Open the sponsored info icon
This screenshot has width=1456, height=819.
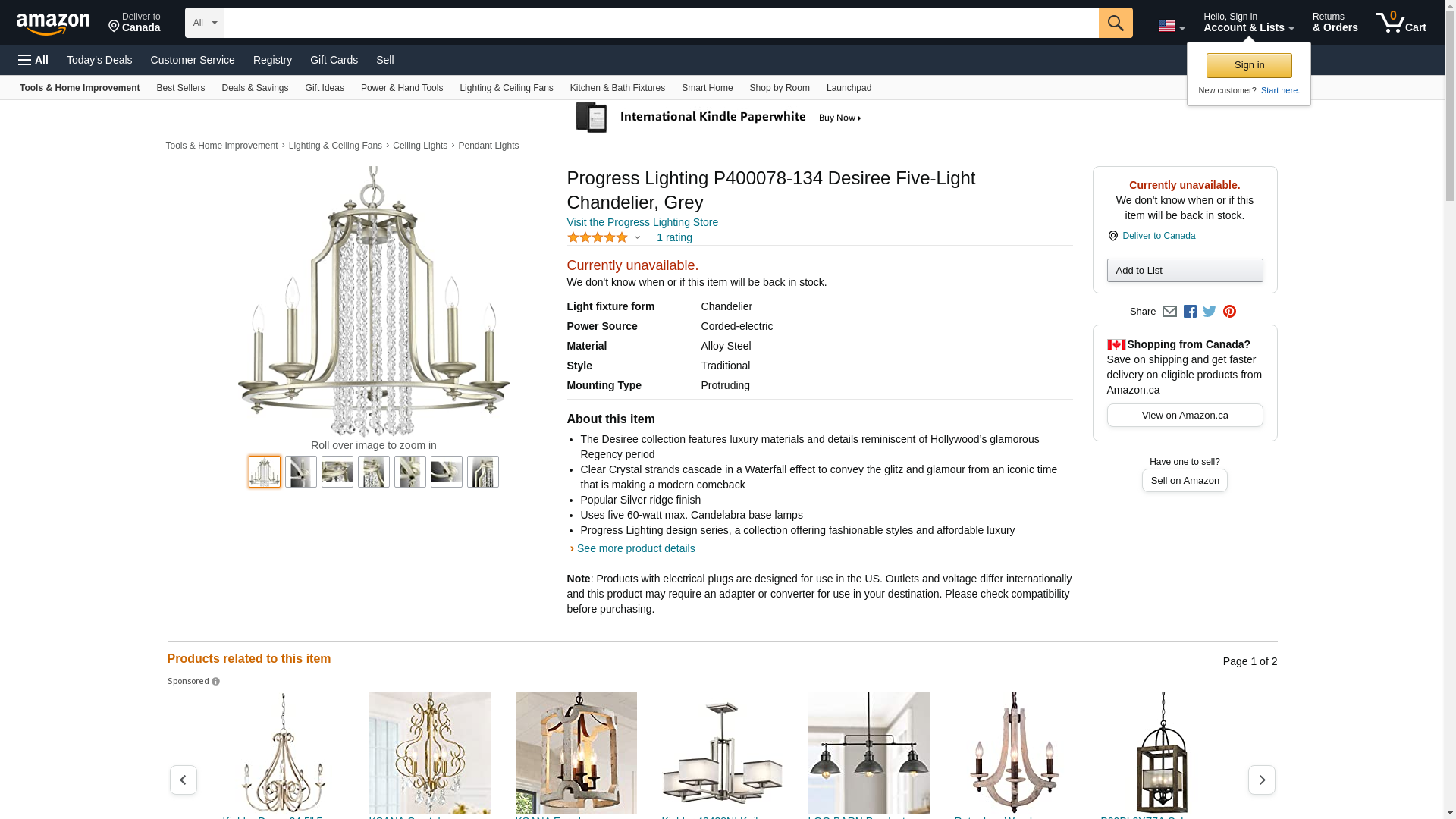(216, 682)
